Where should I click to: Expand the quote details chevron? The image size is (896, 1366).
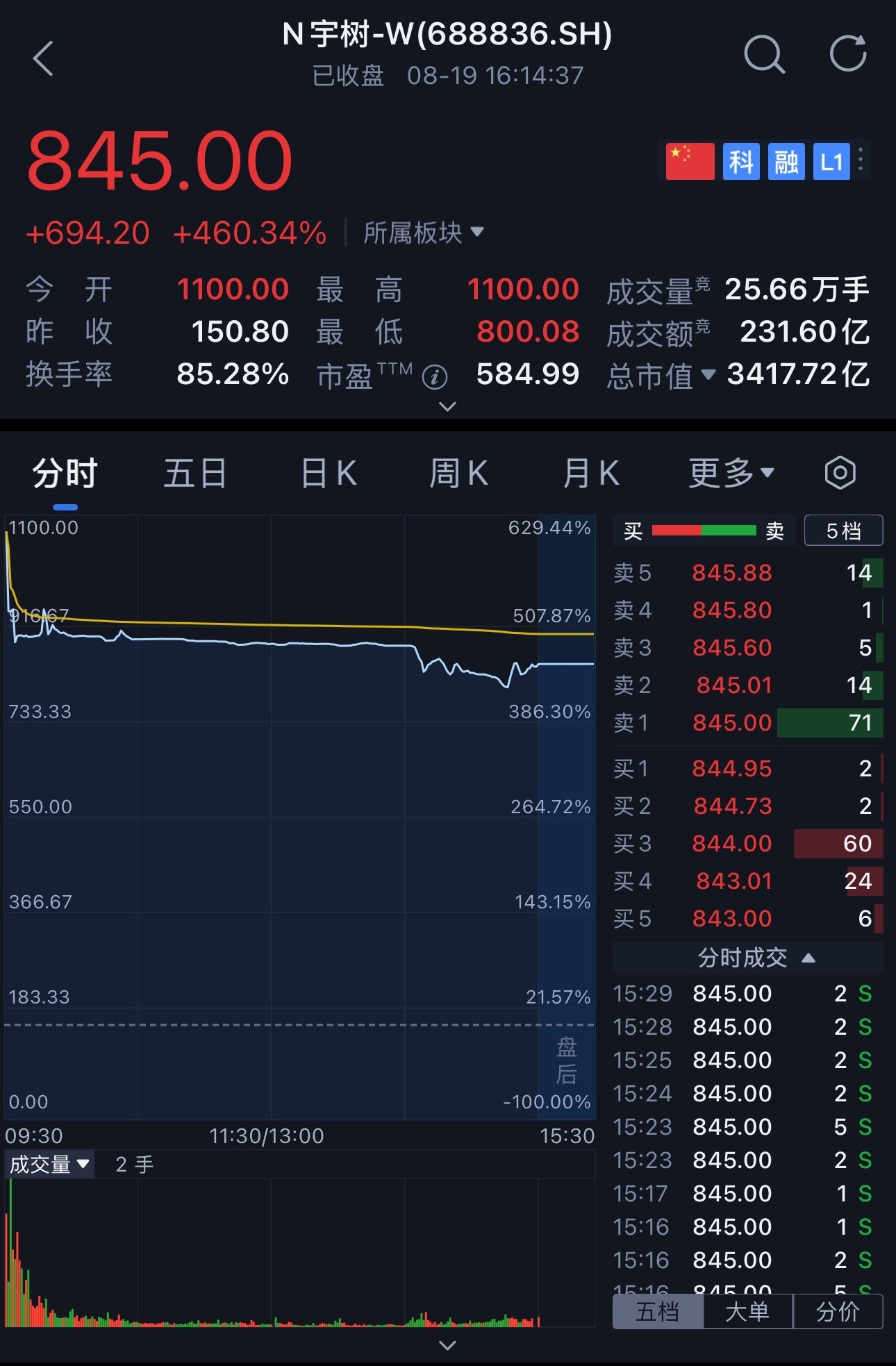pos(448,406)
